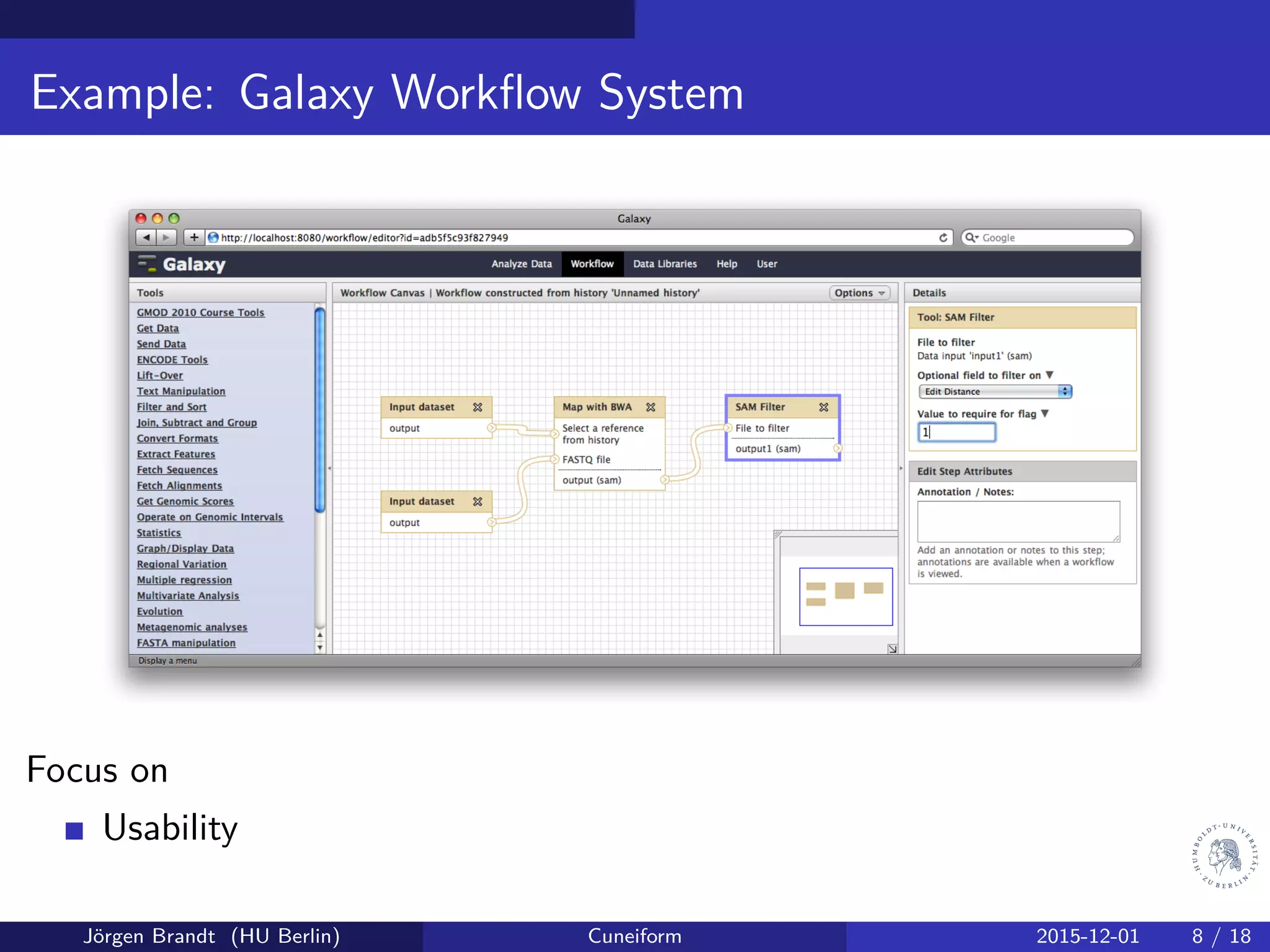Close the Map with BWA node
This screenshot has height=952, width=1270.
(x=651, y=407)
